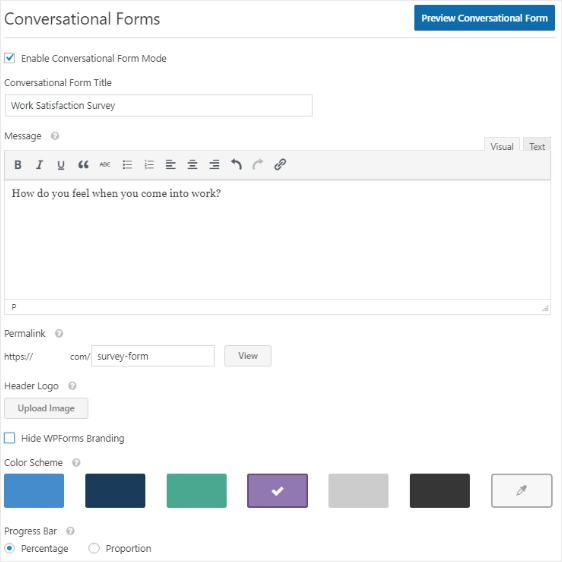Open help tooltip next to Permalink label

tap(59, 334)
